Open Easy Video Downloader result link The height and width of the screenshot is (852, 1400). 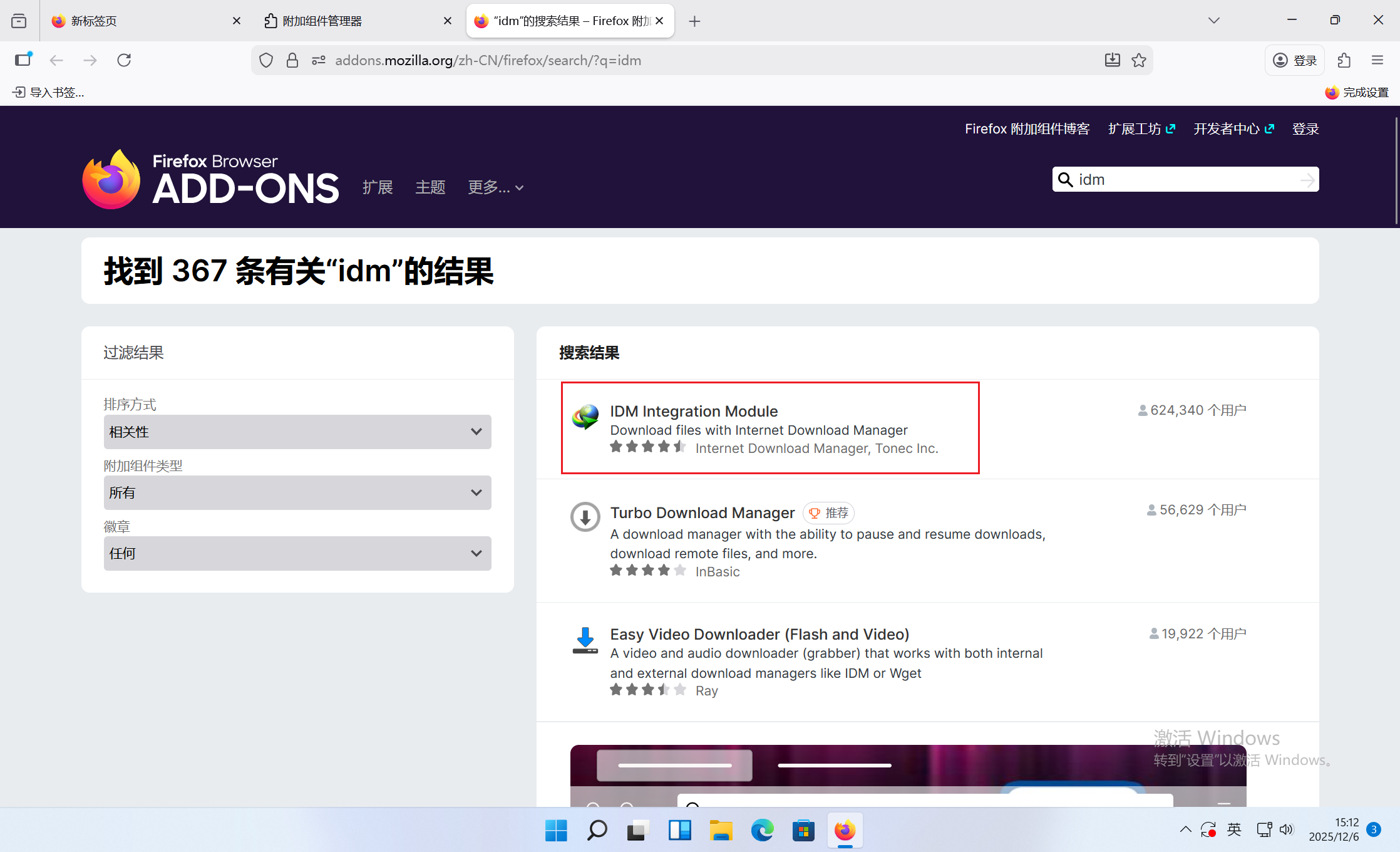[x=759, y=634]
